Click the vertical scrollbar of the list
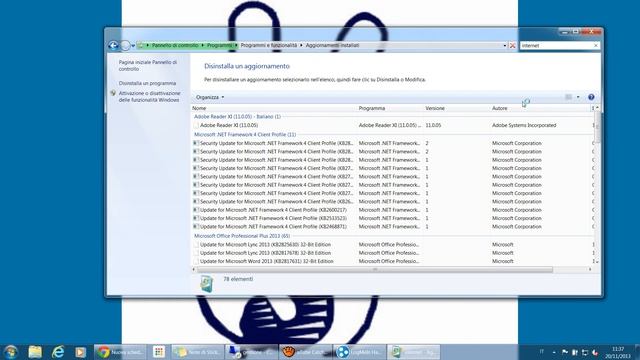Viewport: 640px width, 360px height. click(597, 127)
